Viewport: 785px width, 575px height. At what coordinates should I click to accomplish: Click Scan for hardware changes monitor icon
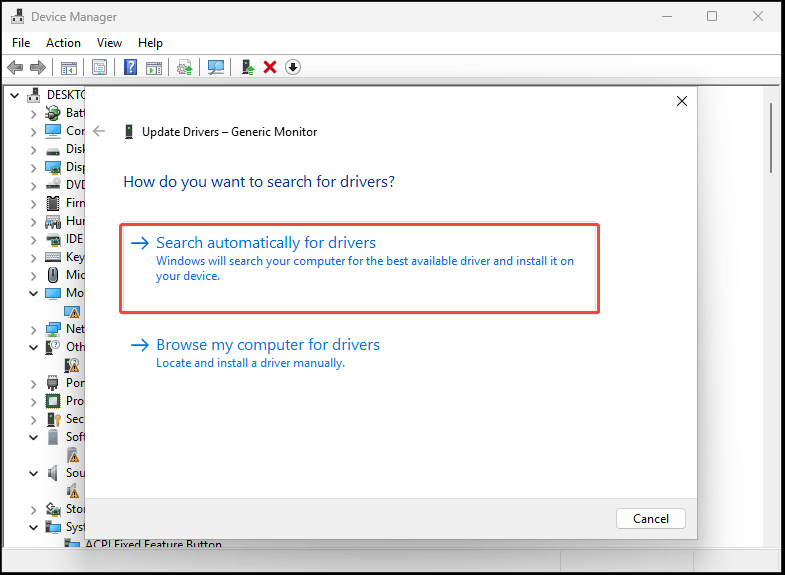tap(216, 68)
